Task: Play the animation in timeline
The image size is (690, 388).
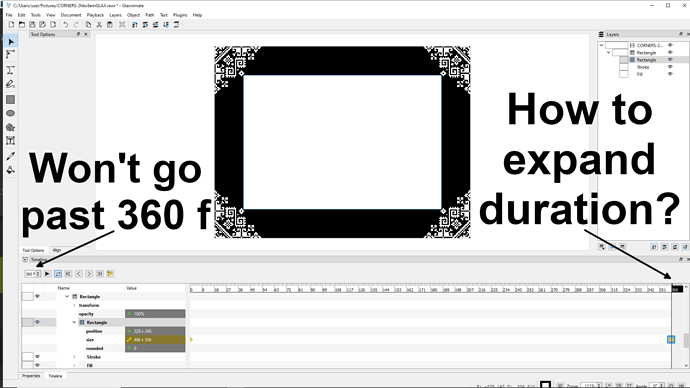Action: [47, 274]
